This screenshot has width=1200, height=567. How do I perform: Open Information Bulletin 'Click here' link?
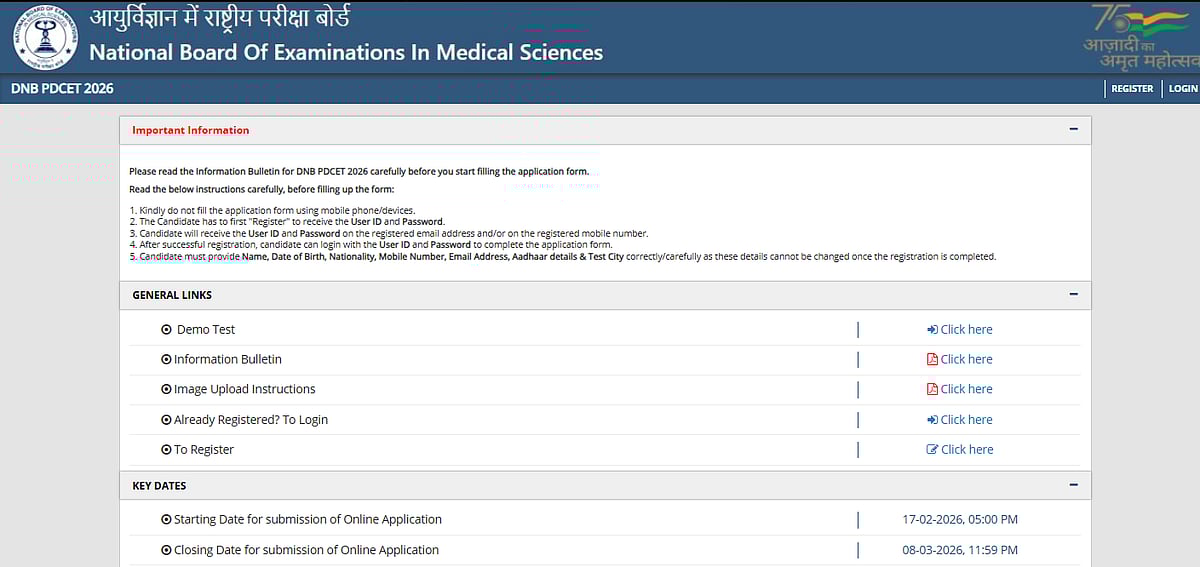(966, 360)
